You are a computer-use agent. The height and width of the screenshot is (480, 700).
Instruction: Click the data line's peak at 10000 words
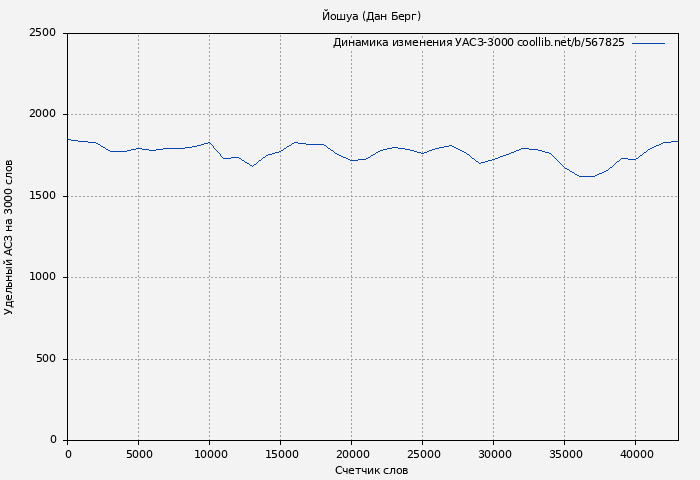tap(209, 143)
